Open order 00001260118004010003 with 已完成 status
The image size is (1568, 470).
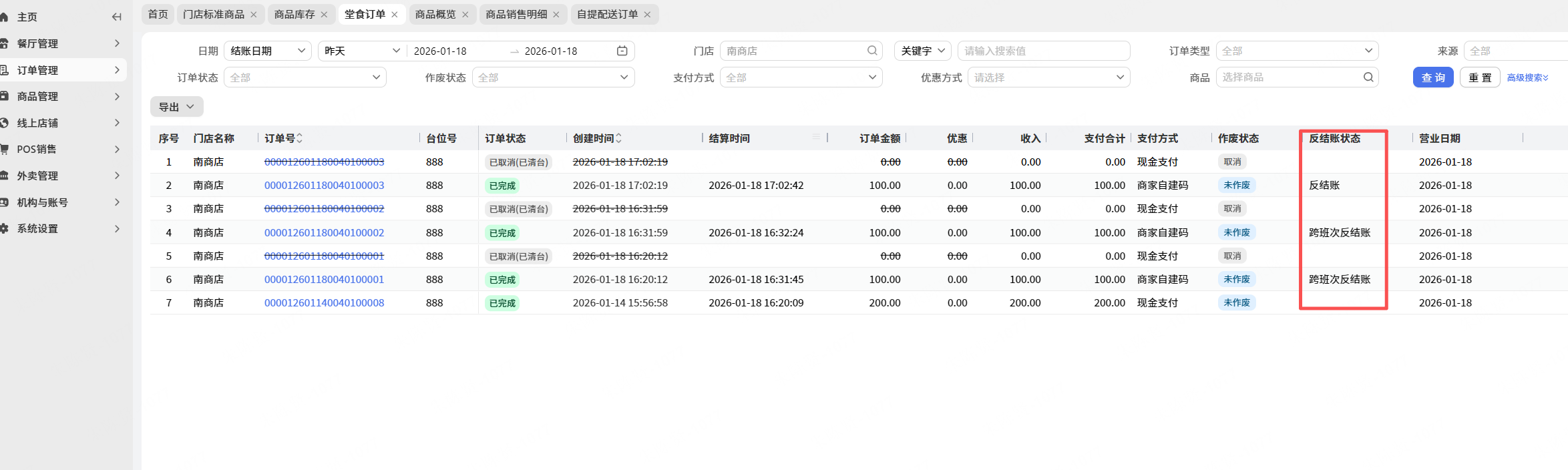point(324,186)
